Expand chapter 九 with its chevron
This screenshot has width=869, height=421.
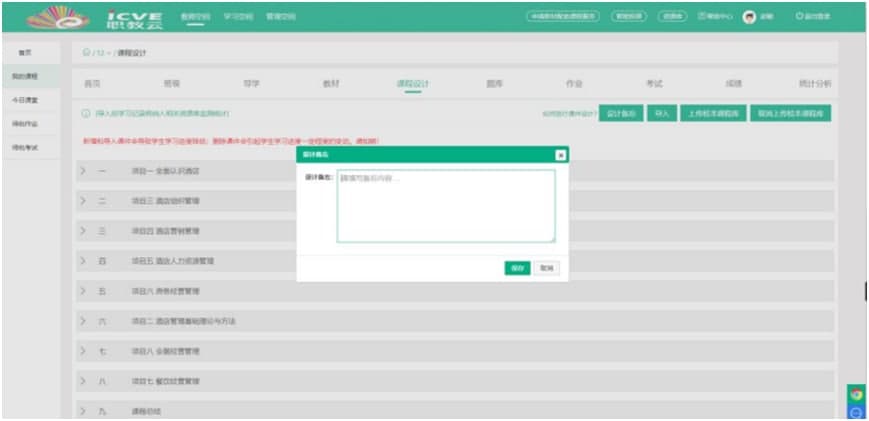[x=83, y=412]
